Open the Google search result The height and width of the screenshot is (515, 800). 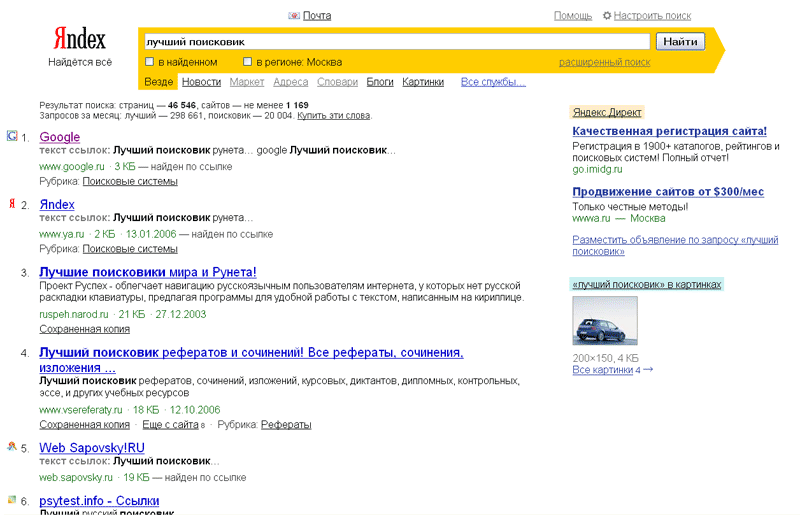pyautogui.click(x=60, y=137)
